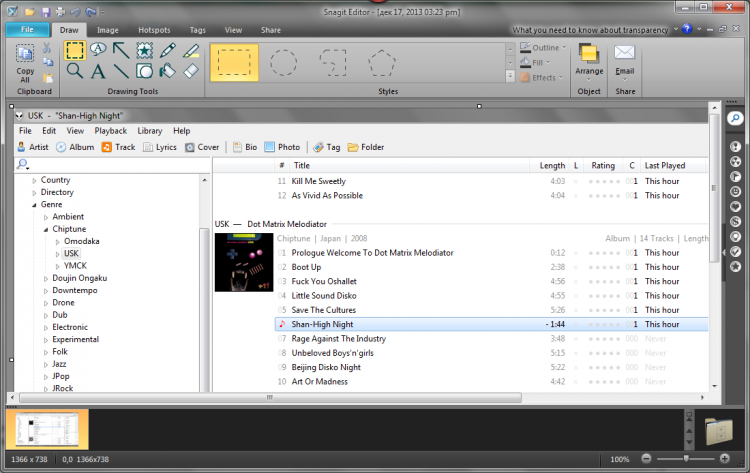750x473 pixels.
Task: Select the Highlighter tool
Action: [x=191, y=50]
